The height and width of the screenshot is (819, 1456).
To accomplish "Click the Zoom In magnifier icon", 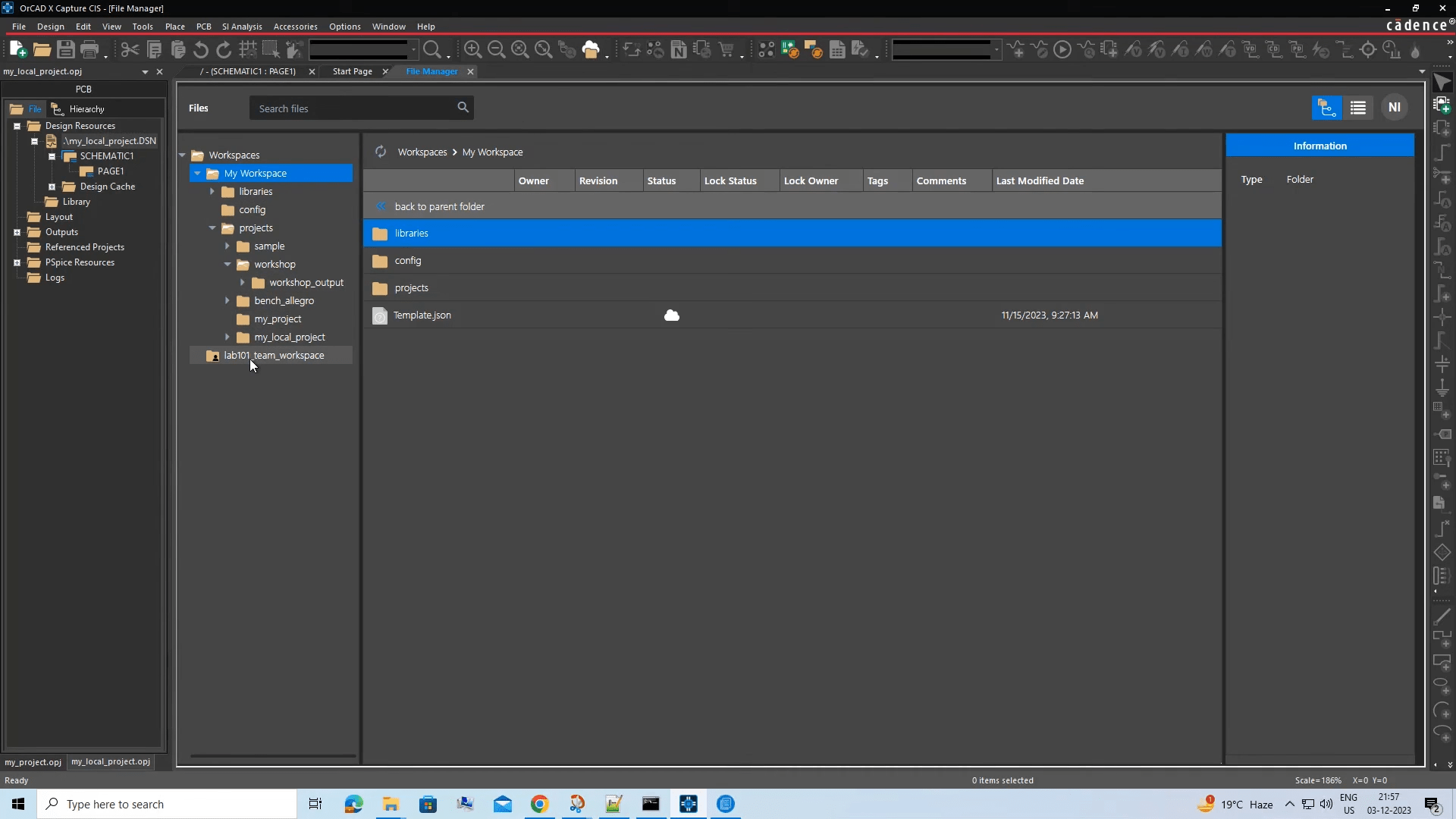I will tap(472, 50).
